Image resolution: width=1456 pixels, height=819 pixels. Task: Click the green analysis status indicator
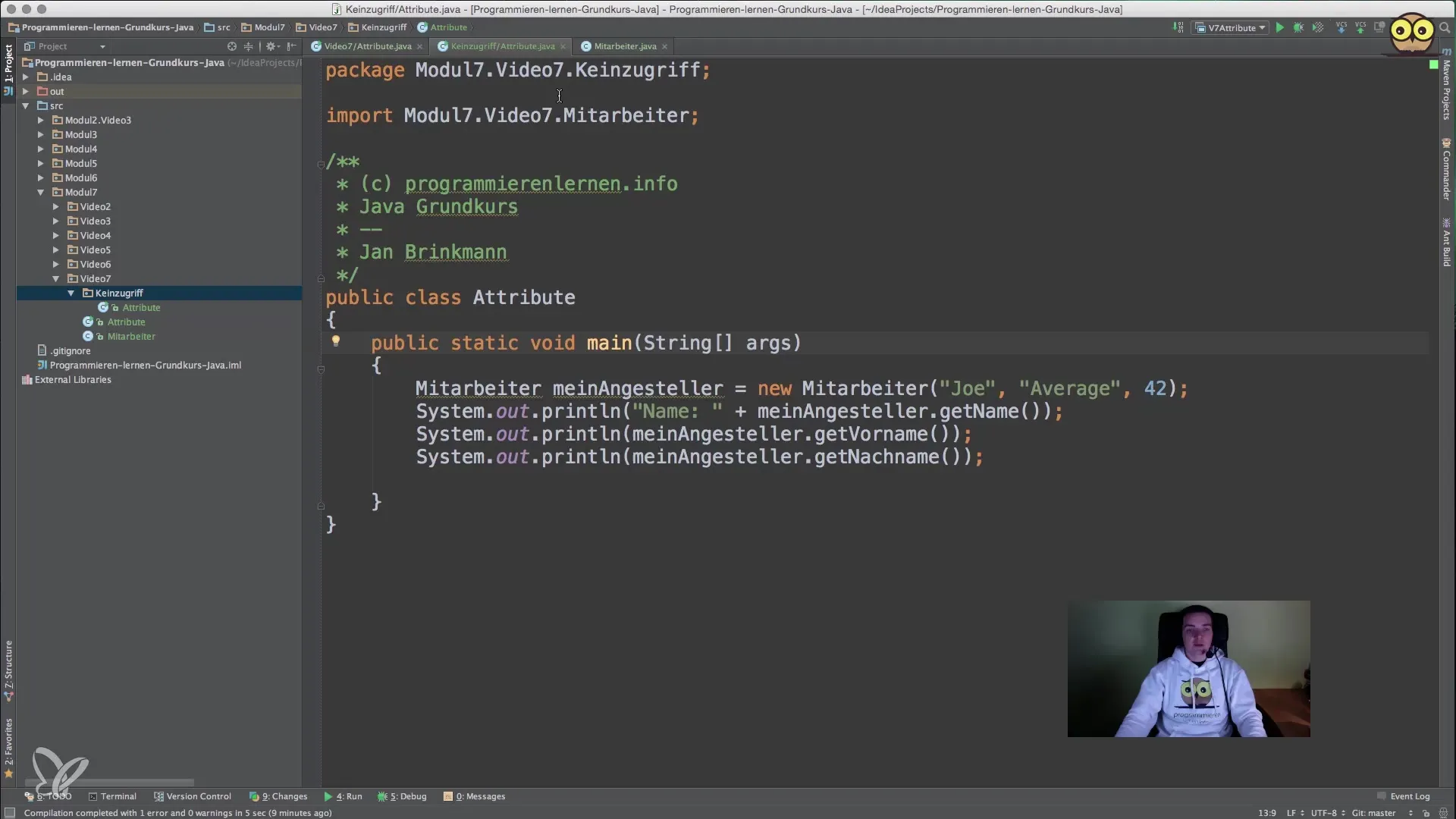[1433, 64]
